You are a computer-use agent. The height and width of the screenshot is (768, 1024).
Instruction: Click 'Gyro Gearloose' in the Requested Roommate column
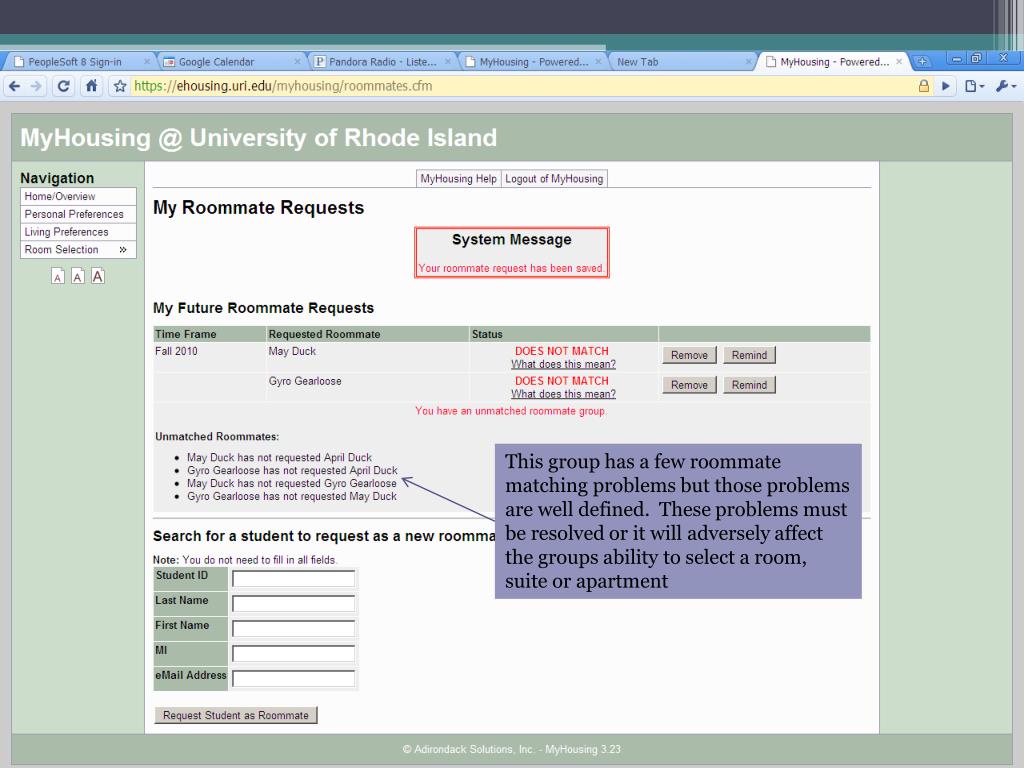click(x=305, y=381)
